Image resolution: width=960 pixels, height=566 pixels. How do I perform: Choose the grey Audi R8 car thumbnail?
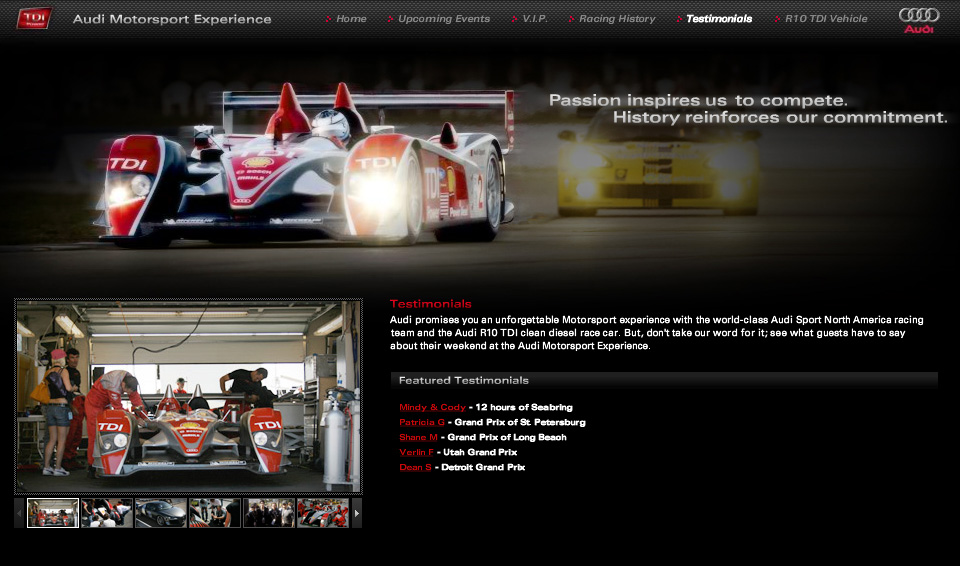click(x=161, y=513)
